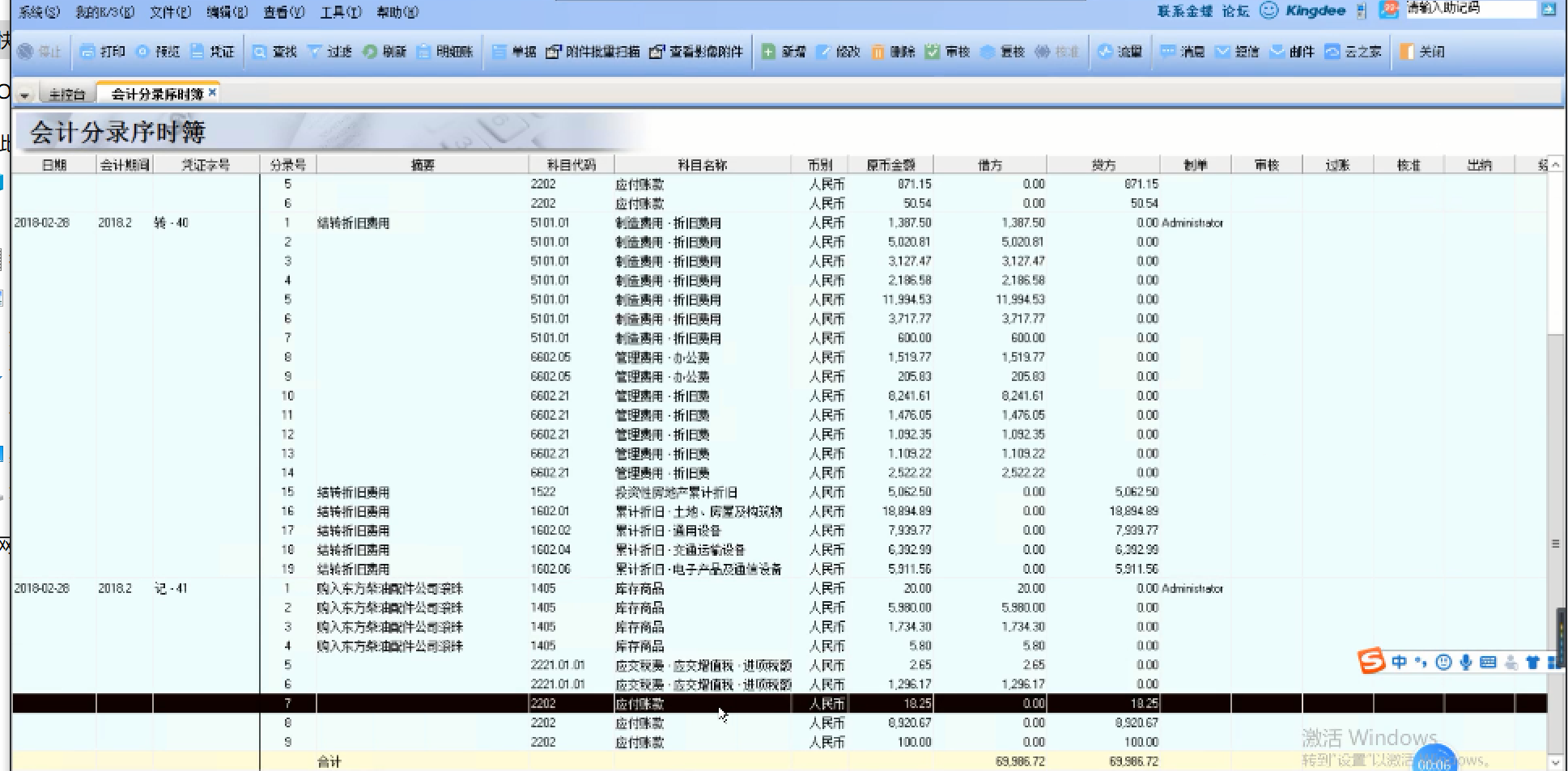Click the Mail (邮件) toolbar icon

(1277, 52)
